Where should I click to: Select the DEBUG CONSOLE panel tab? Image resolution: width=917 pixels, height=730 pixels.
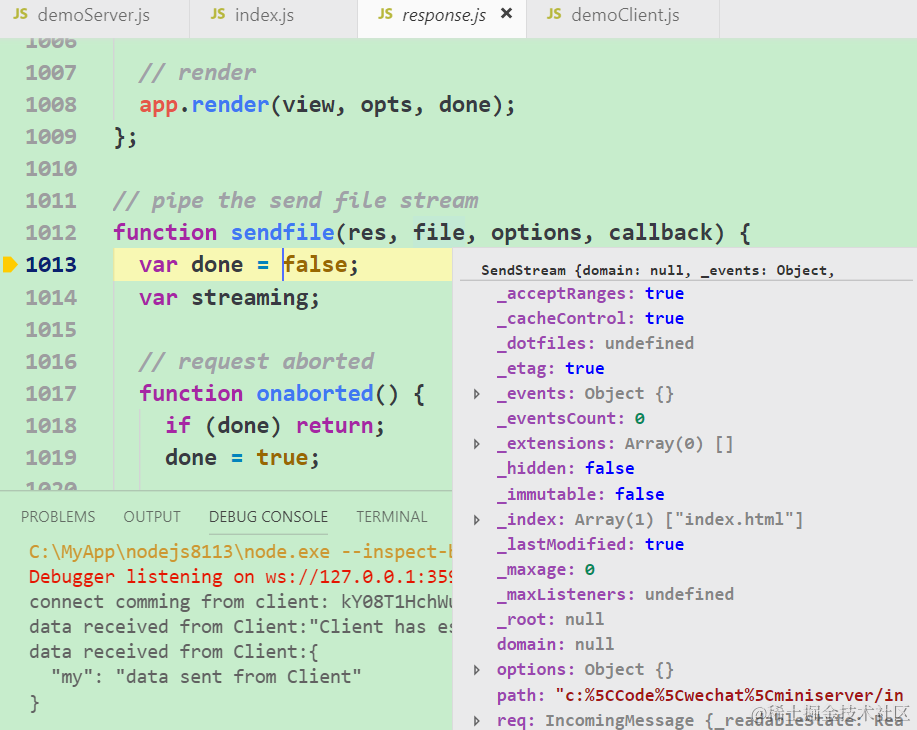tap(268, 517)
